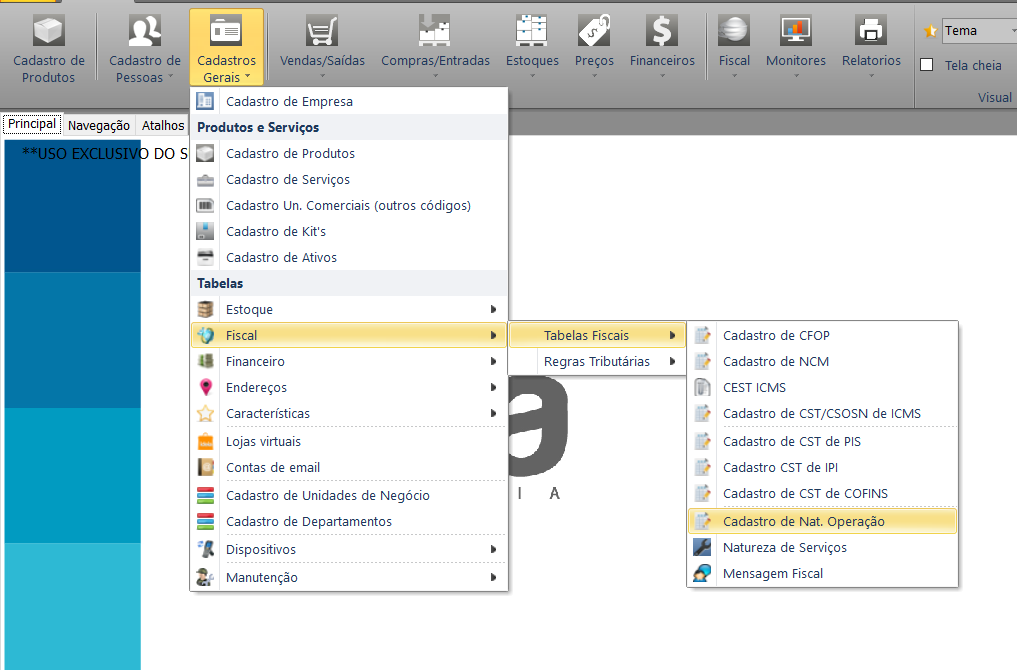The width and height of the screenshot is (1017, 670).
Task: Click the Mensagem Fiscal menu entry
Action: click(773, 573)
